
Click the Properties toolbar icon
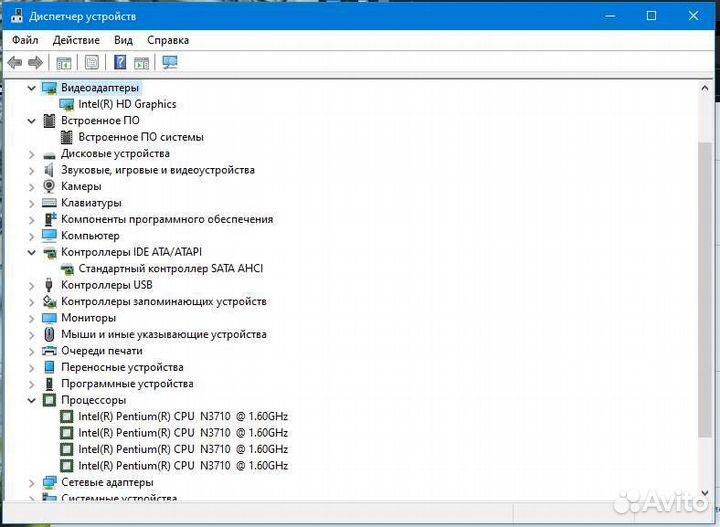click(x=92, y=62)
